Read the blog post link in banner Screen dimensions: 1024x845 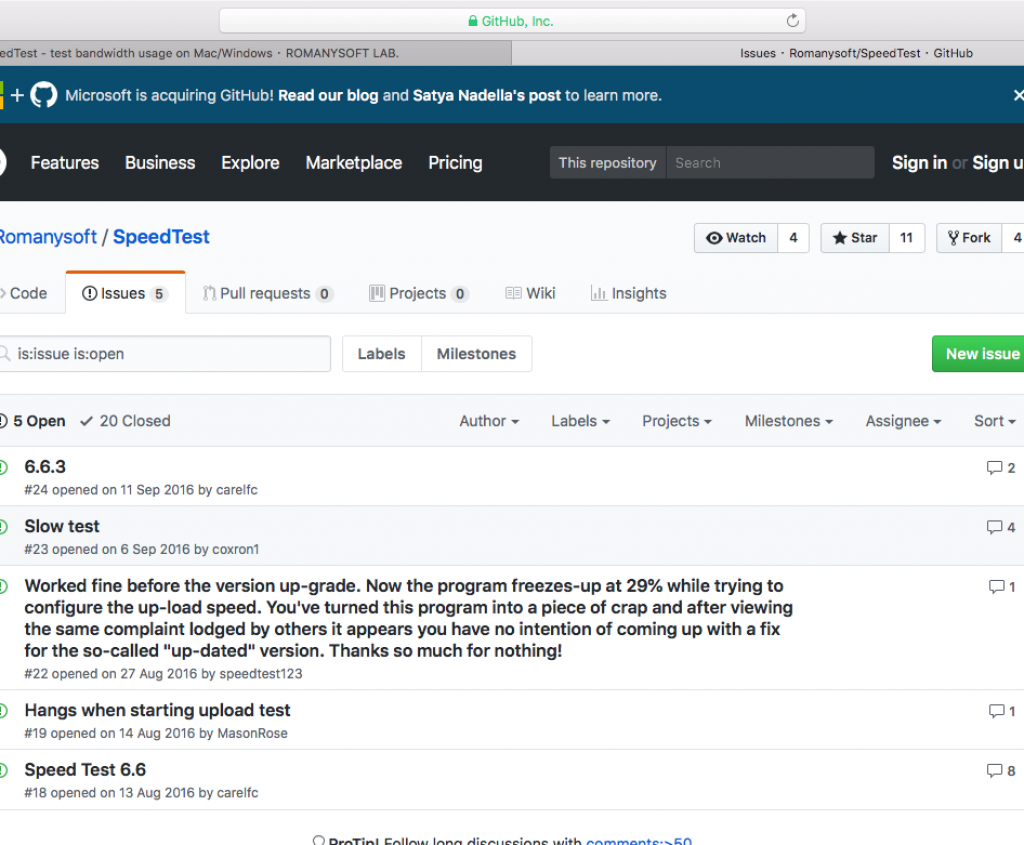pyautogui.click(x=328, y=95)
